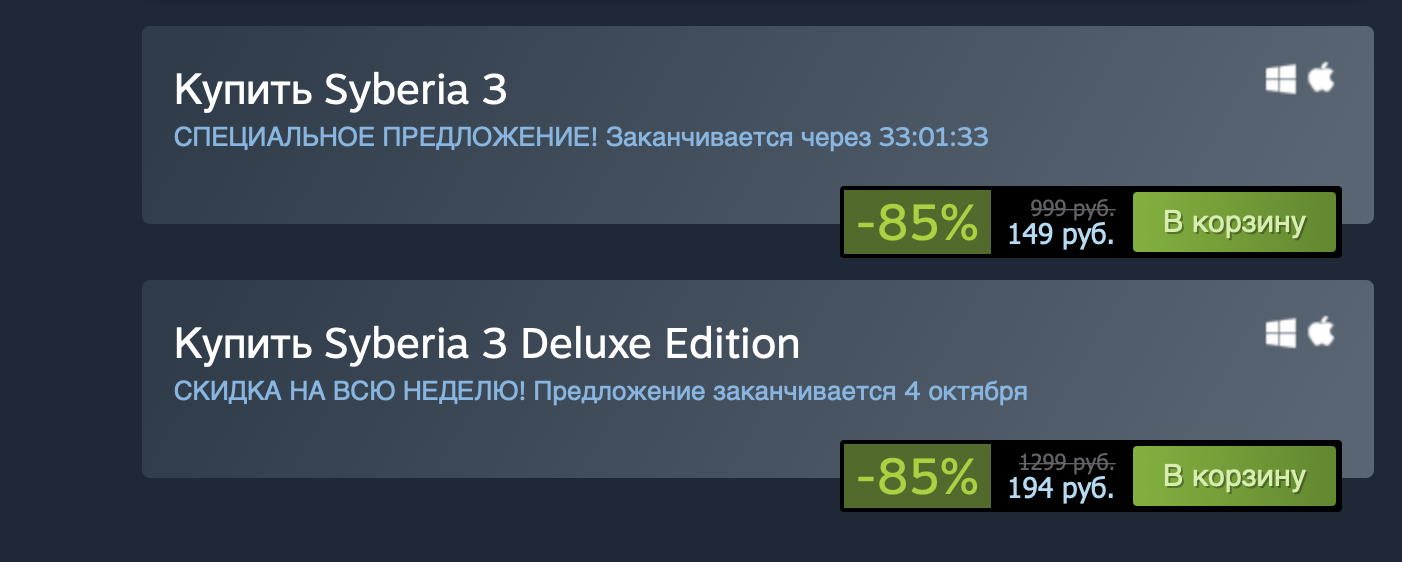This screenshot has width=1402, height=562.
Task: Click the "СКИДКА НА ВСЮ НЕДЕЛЮ!" label
Action: click(350, 391)
